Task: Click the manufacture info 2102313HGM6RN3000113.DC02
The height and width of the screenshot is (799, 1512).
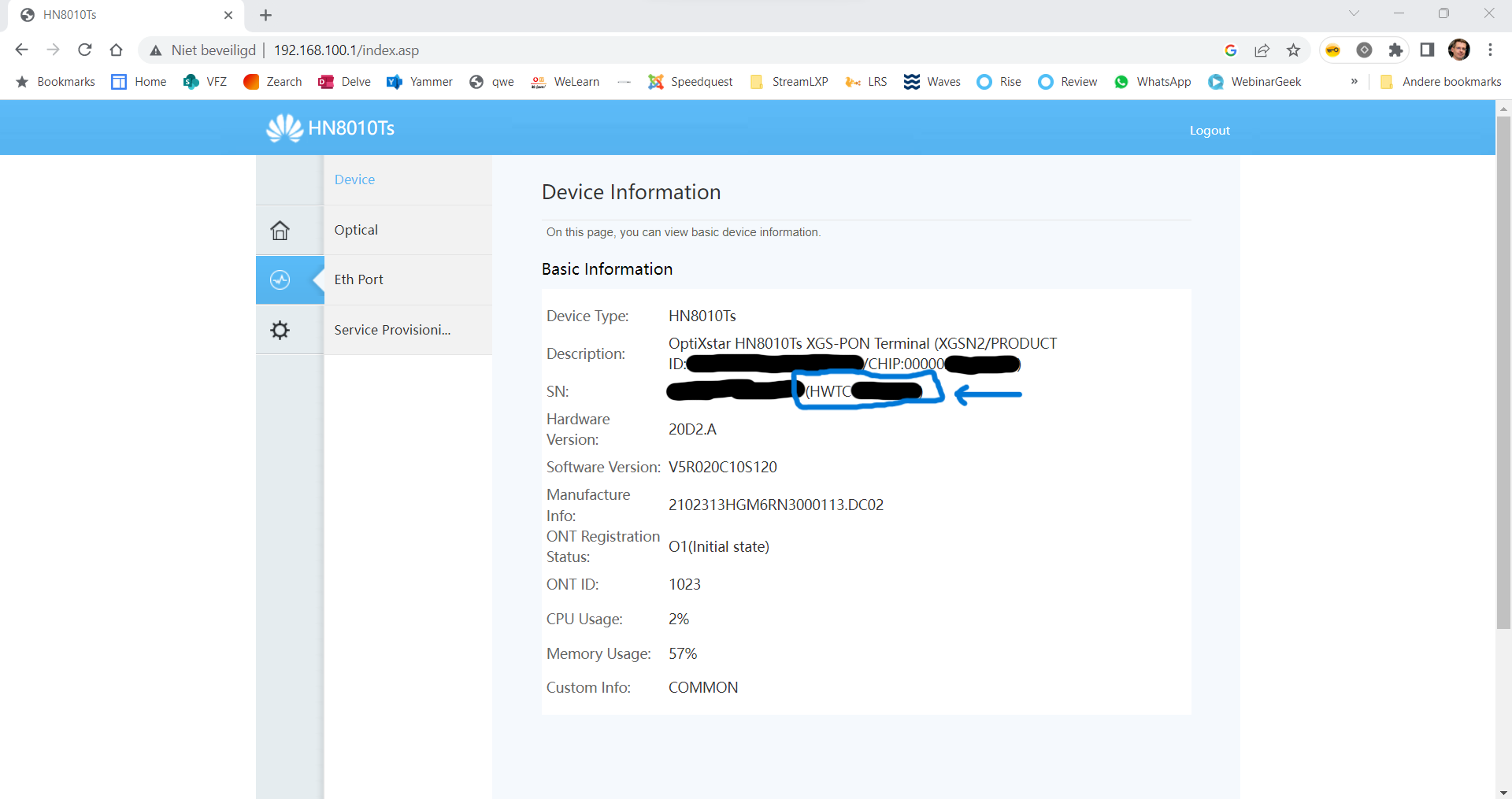Action: click(776, 505)
